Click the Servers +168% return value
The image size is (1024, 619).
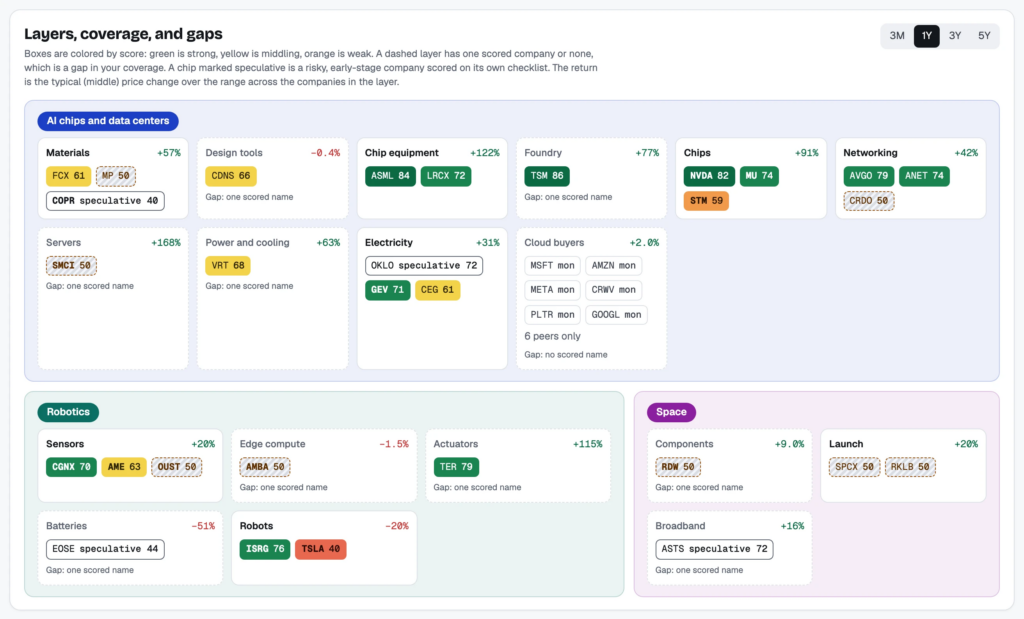point(166,242)
